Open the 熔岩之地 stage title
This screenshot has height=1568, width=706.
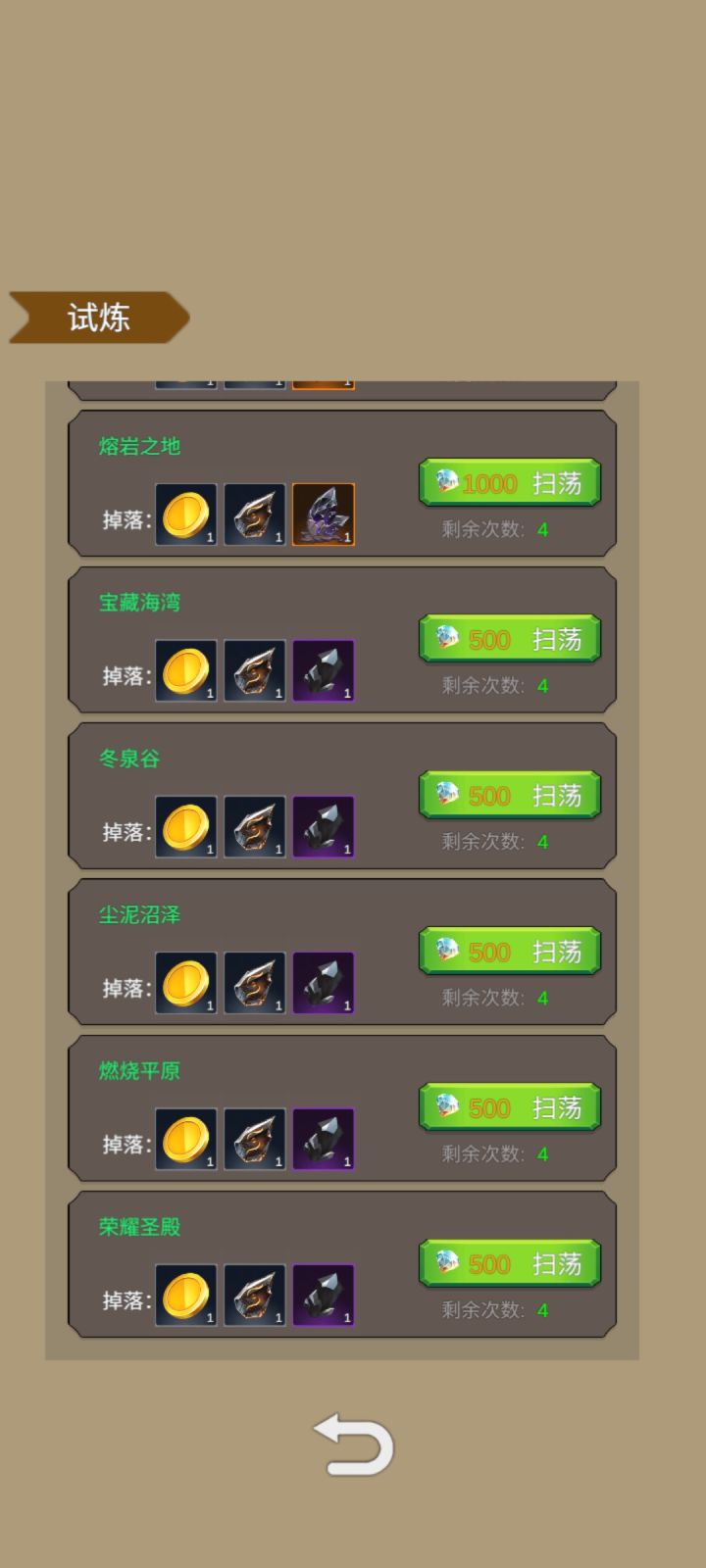[140, 446]
